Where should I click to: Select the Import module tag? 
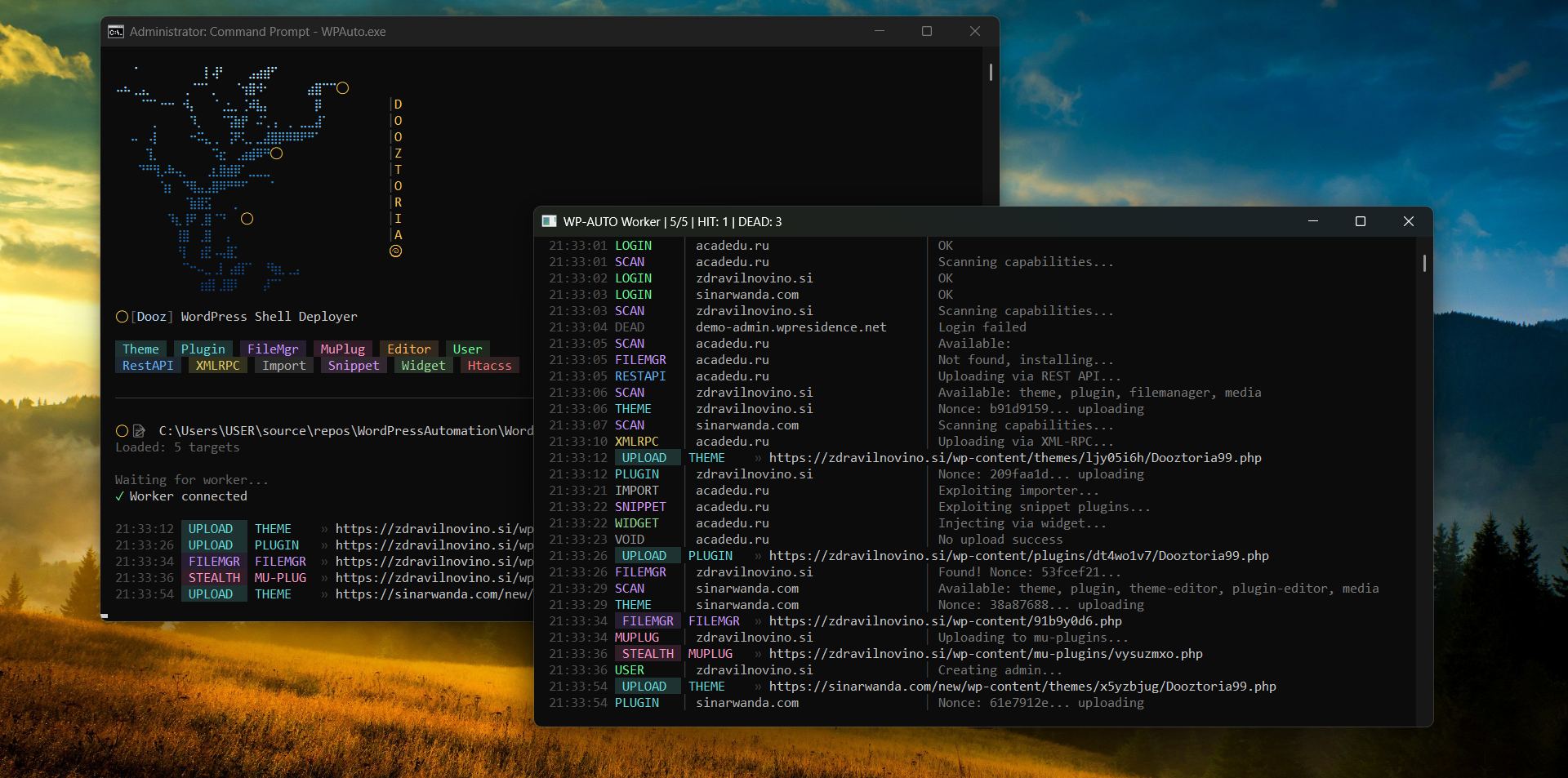pos(283,366)
